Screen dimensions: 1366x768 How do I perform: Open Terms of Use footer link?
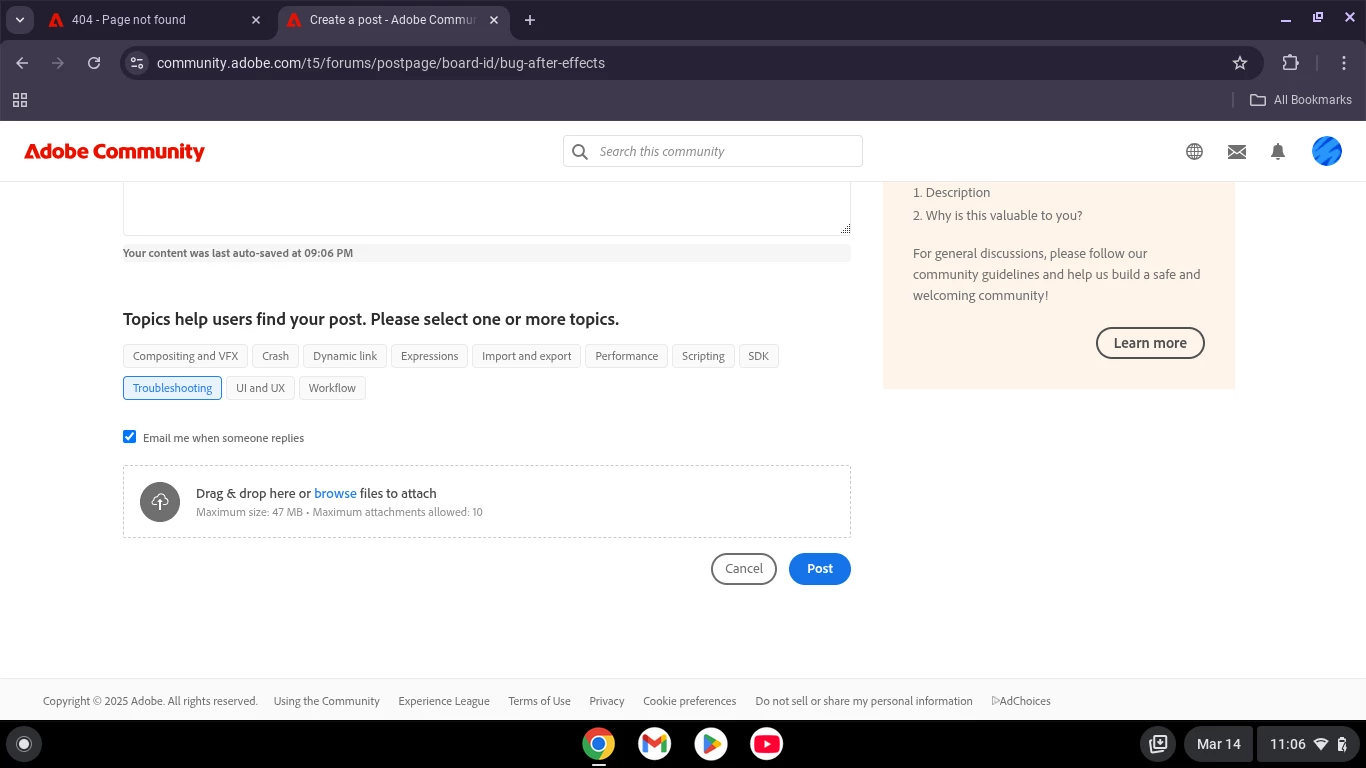[x=539, y=701]
